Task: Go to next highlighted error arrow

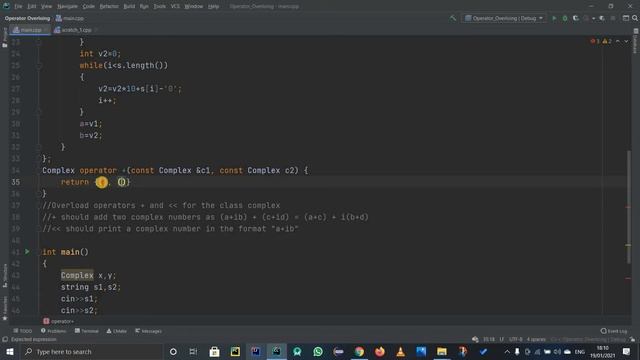Action: coord(626,41)
